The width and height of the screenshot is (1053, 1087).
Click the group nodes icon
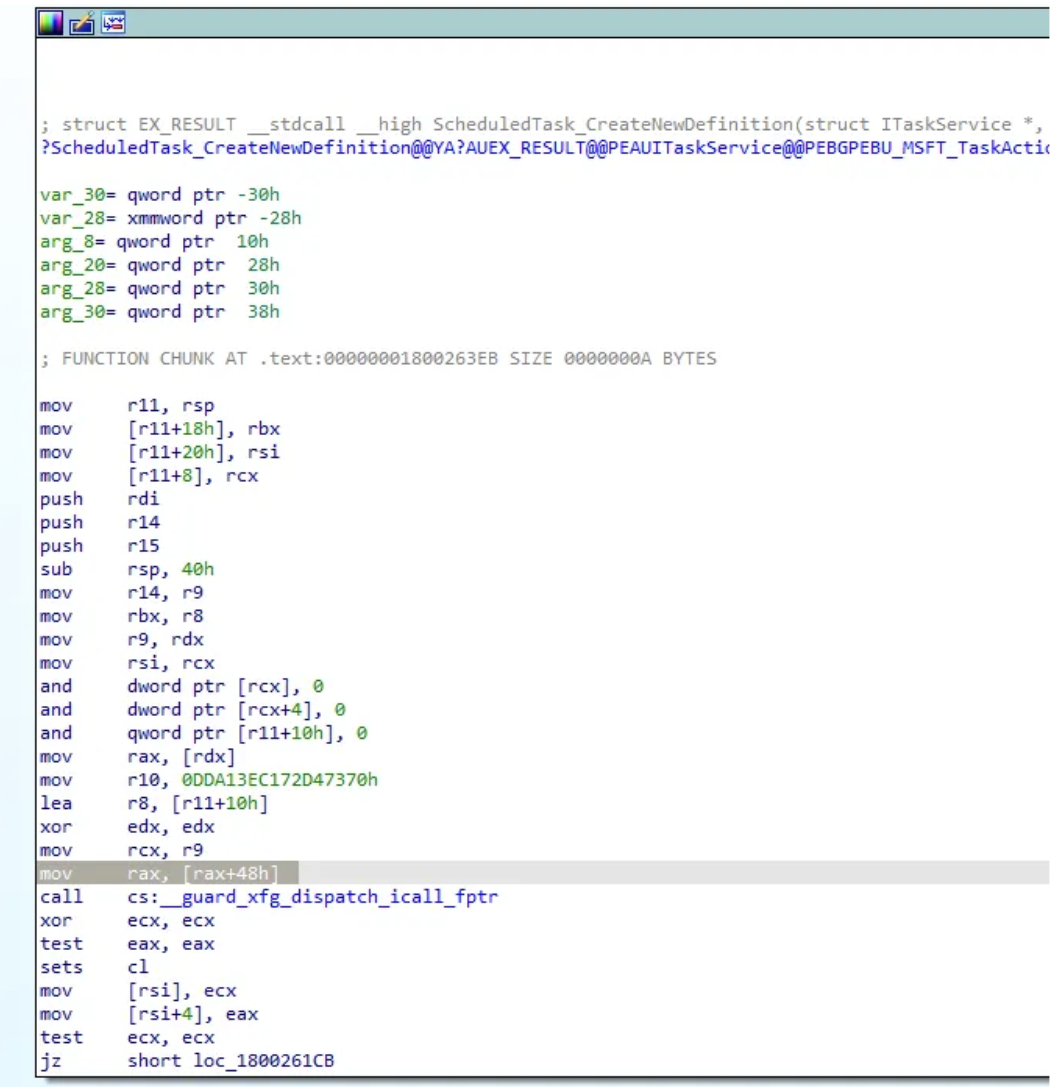pos(113,23)
